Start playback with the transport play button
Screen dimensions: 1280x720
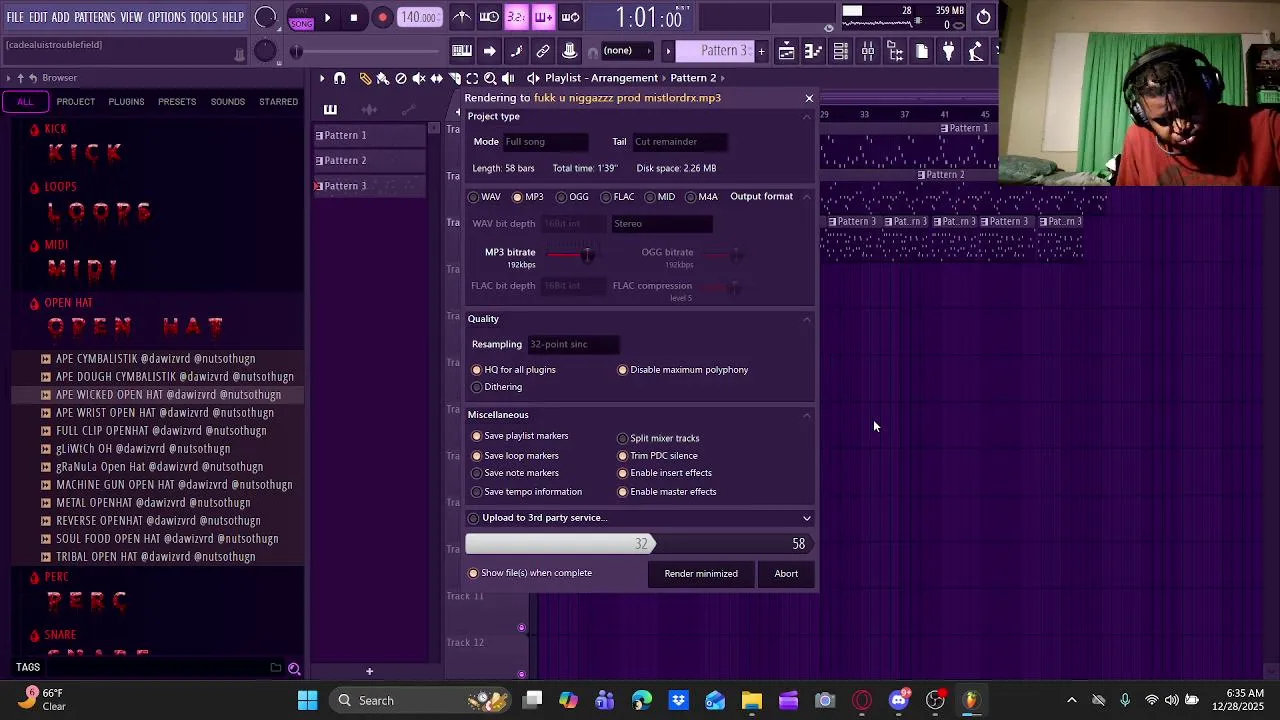coord(327,17)
